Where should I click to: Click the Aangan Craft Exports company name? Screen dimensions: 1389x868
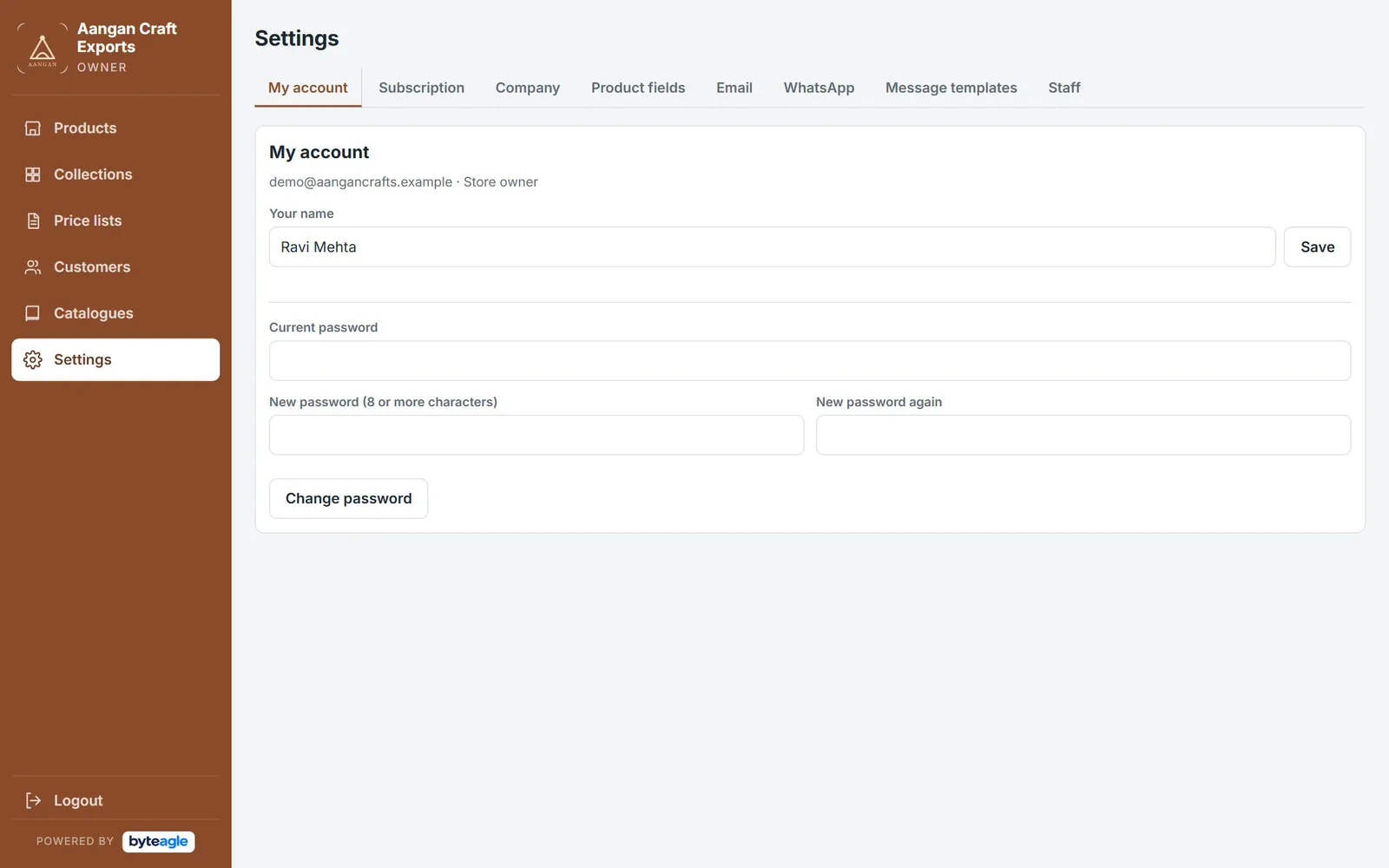pos(127,38)
